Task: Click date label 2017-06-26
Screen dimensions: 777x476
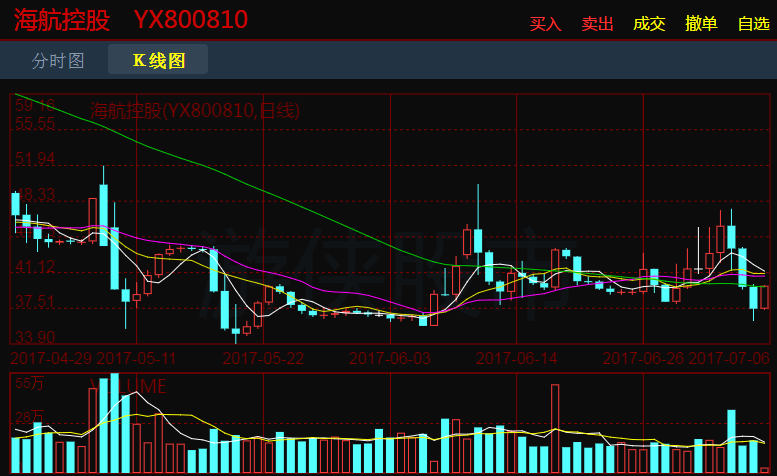Action: (x=643, y=358)
